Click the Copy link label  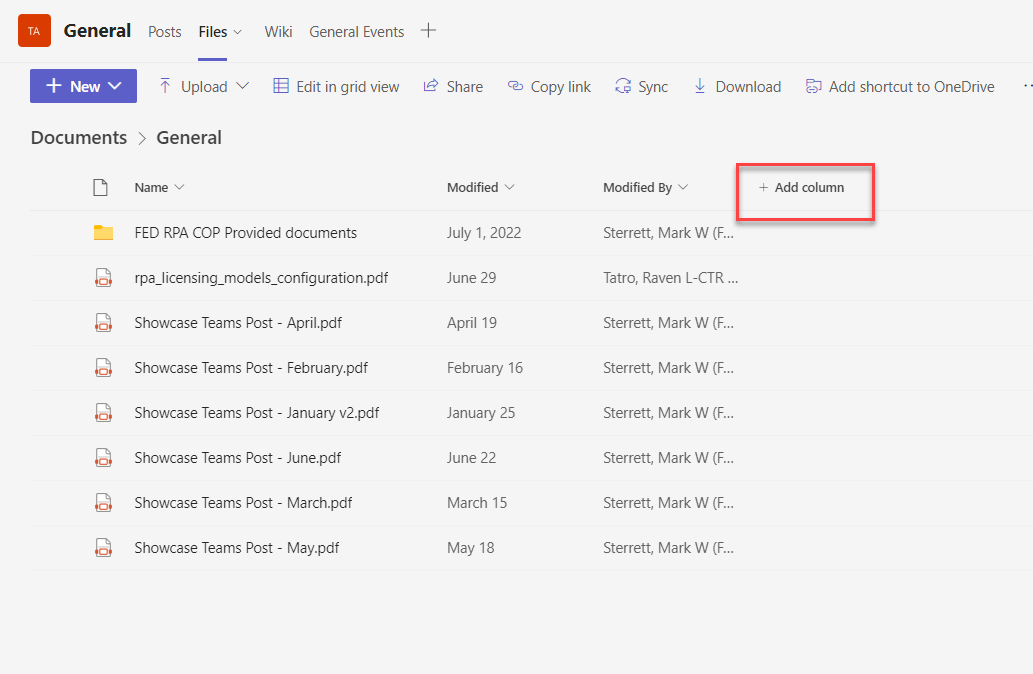561,86
